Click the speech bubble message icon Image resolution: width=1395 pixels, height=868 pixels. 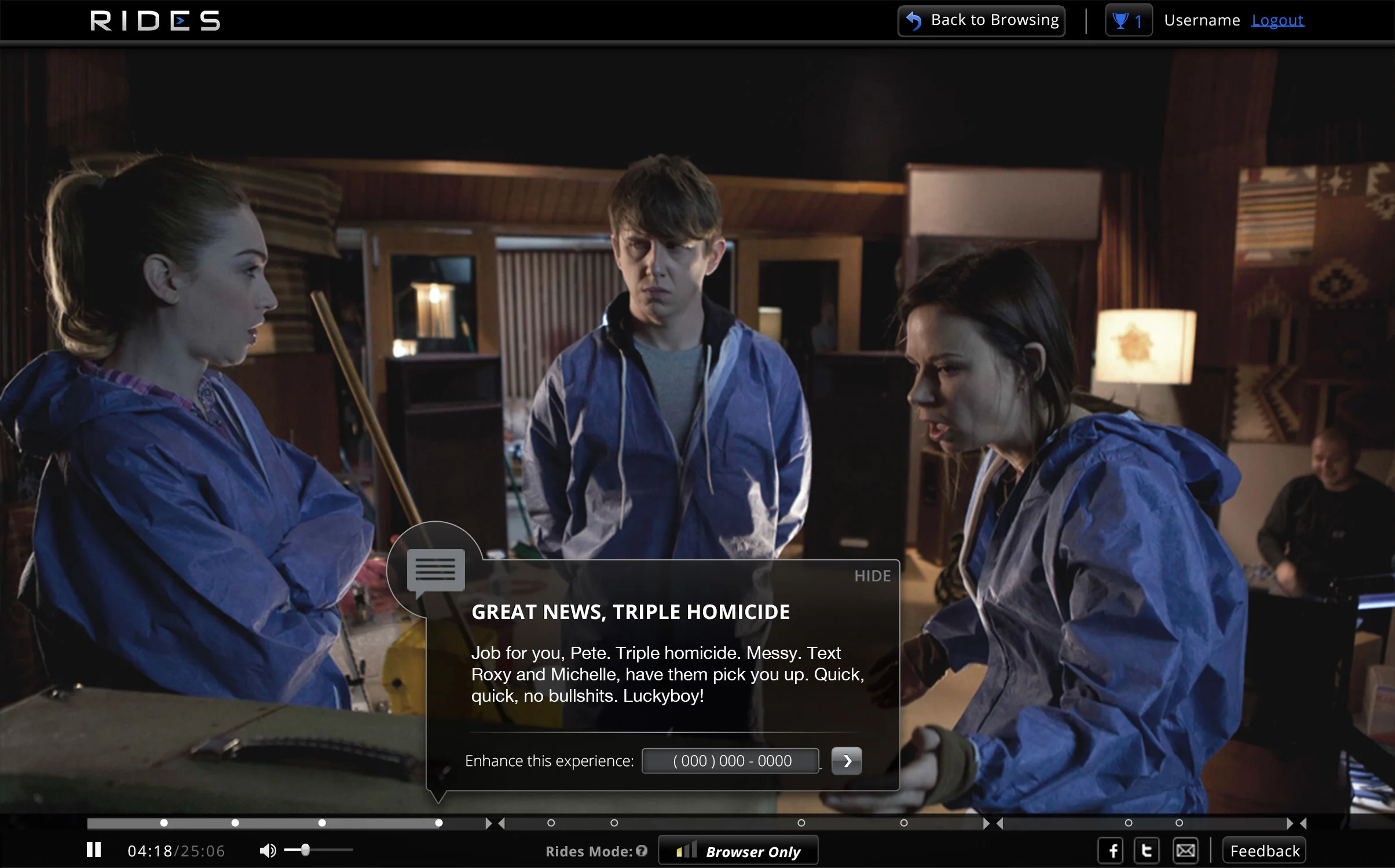[436, 572]
